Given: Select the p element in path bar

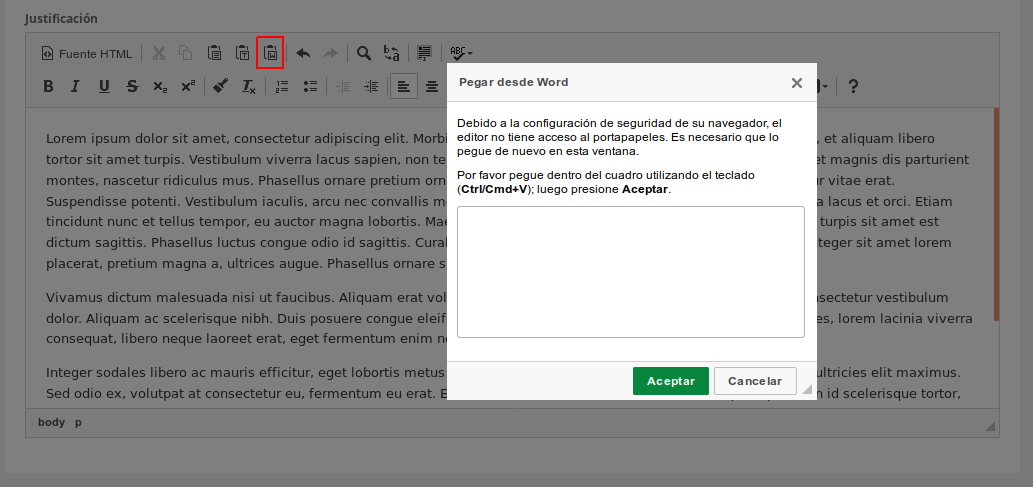Looking at the screenshot, I should [79, 422].
